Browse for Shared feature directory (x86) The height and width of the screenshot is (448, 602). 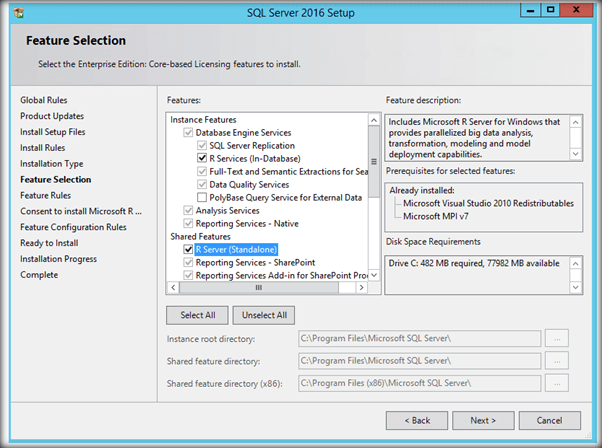click(x=557, y=383)
